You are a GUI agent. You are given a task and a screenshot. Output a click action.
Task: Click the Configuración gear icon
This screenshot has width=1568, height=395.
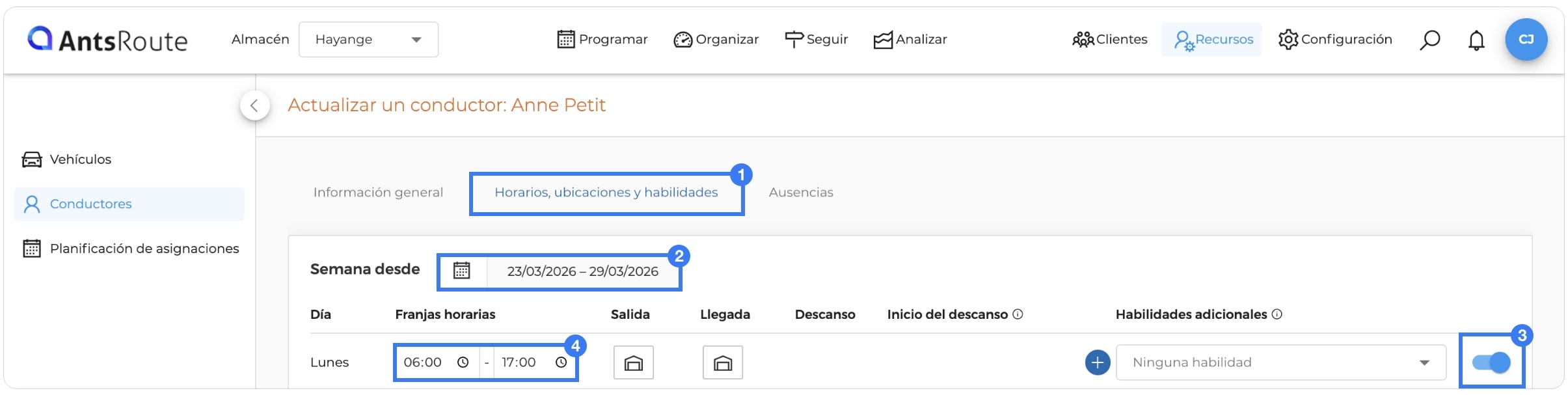point(1288,40)
